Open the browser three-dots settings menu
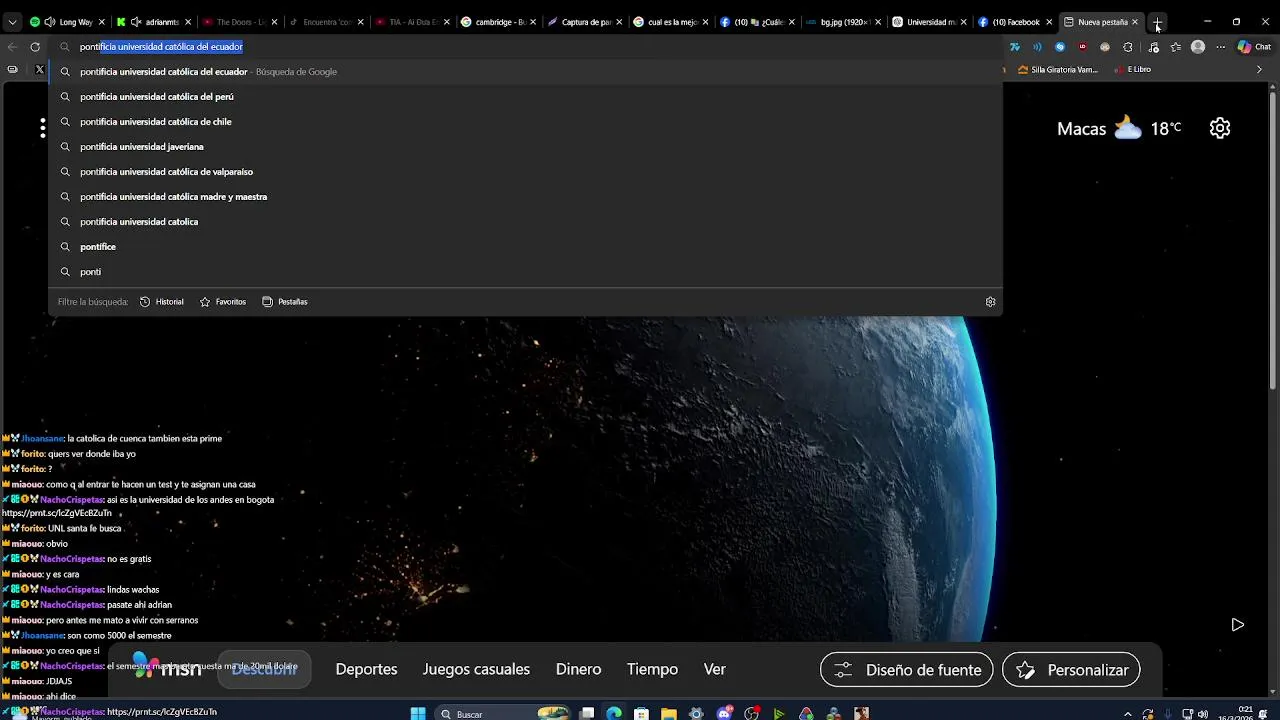1280x720 pixels. tap(1220, 47)
